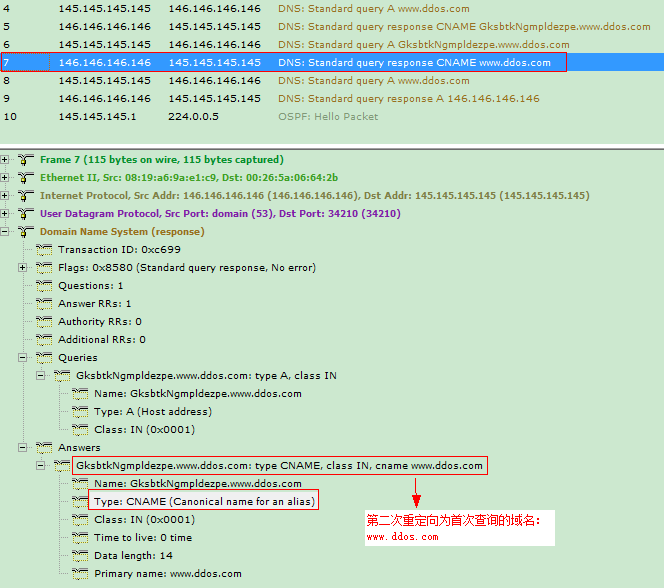Image resolution: width=664 pixels, height=588 pixels.
Task: Expand the Frame 7 tree node
Action: (x=5, y=160)
